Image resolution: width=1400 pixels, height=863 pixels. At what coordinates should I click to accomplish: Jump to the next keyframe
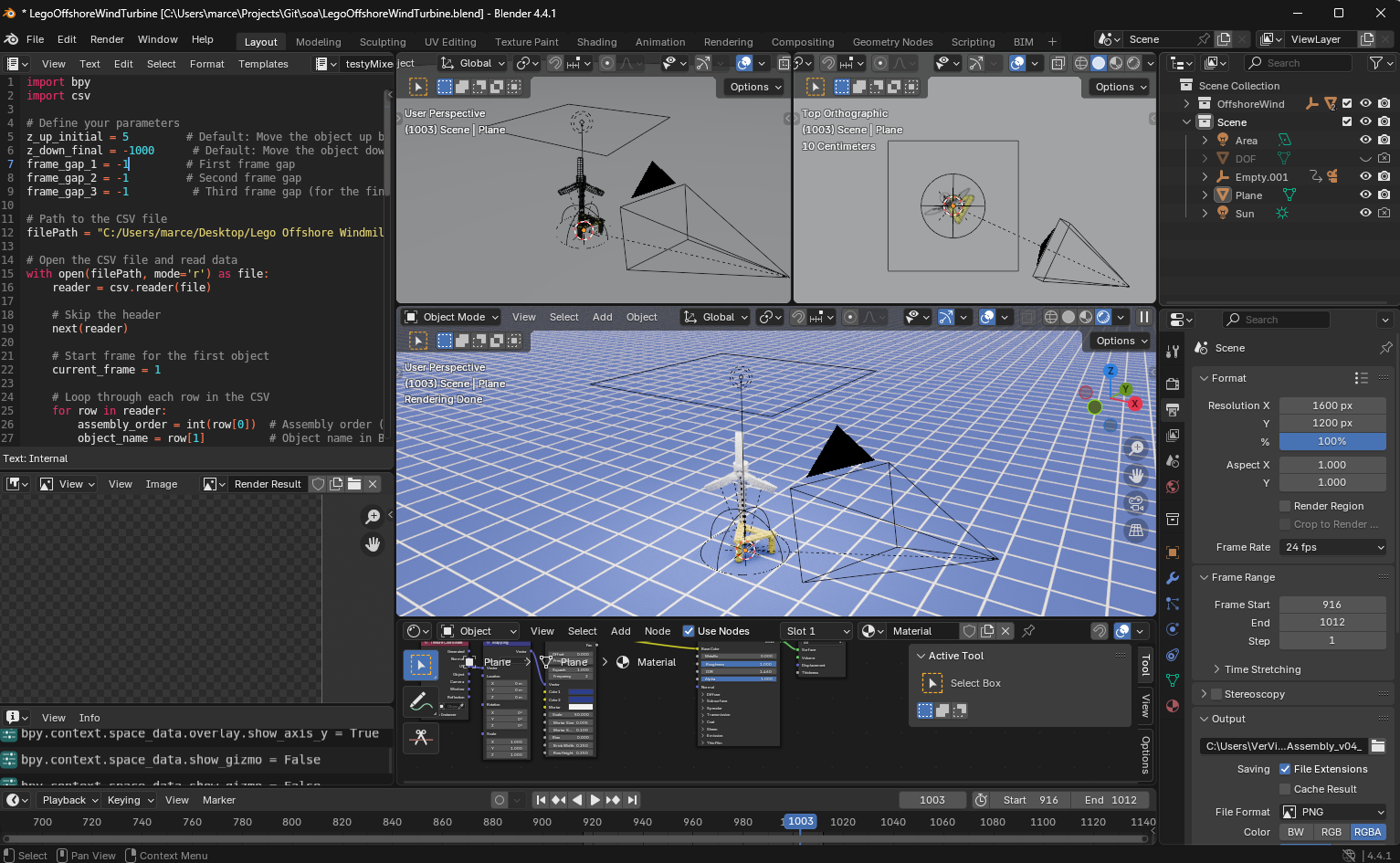point(613,800)
